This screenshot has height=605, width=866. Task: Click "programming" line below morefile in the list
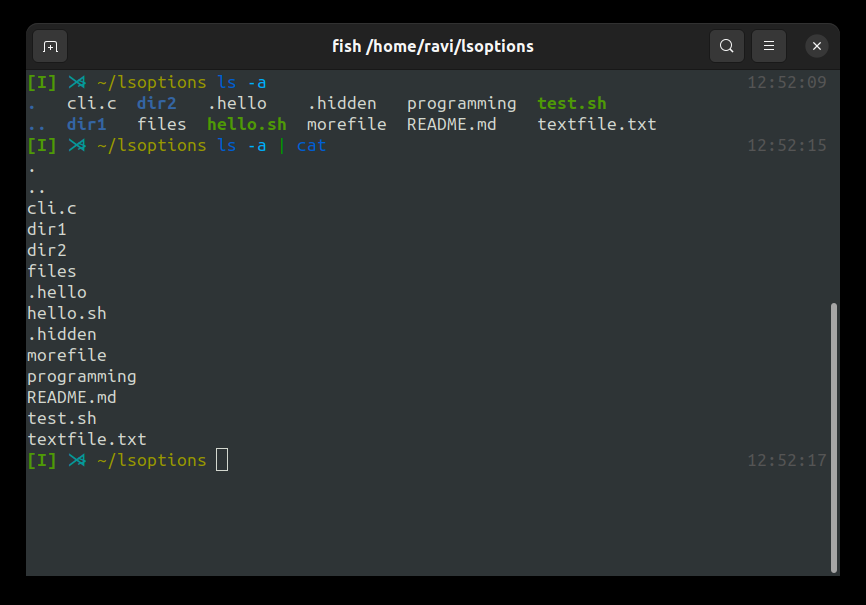pyautogui.click(x=82, y=376)
